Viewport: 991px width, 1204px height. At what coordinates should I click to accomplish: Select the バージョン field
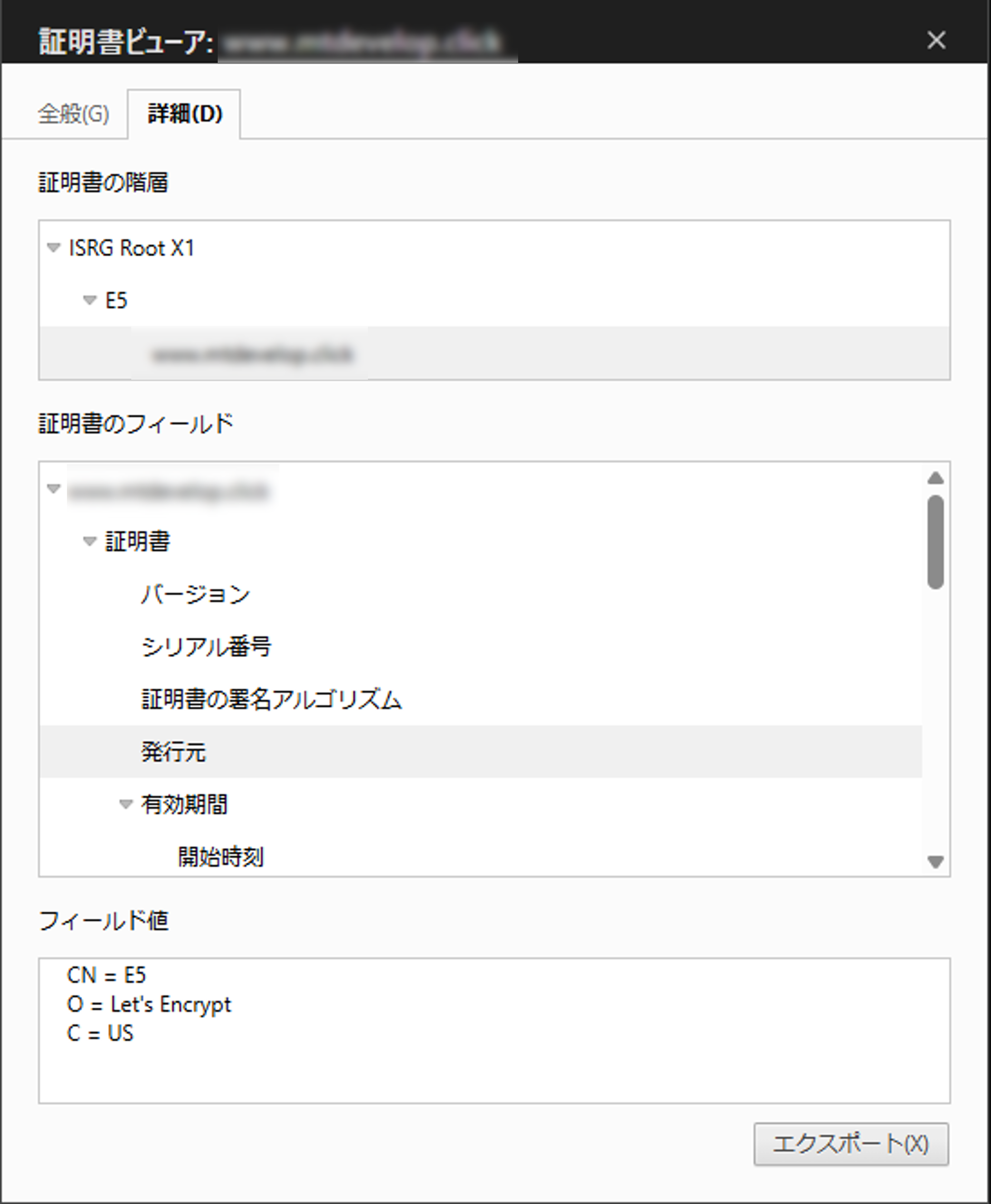196,594
